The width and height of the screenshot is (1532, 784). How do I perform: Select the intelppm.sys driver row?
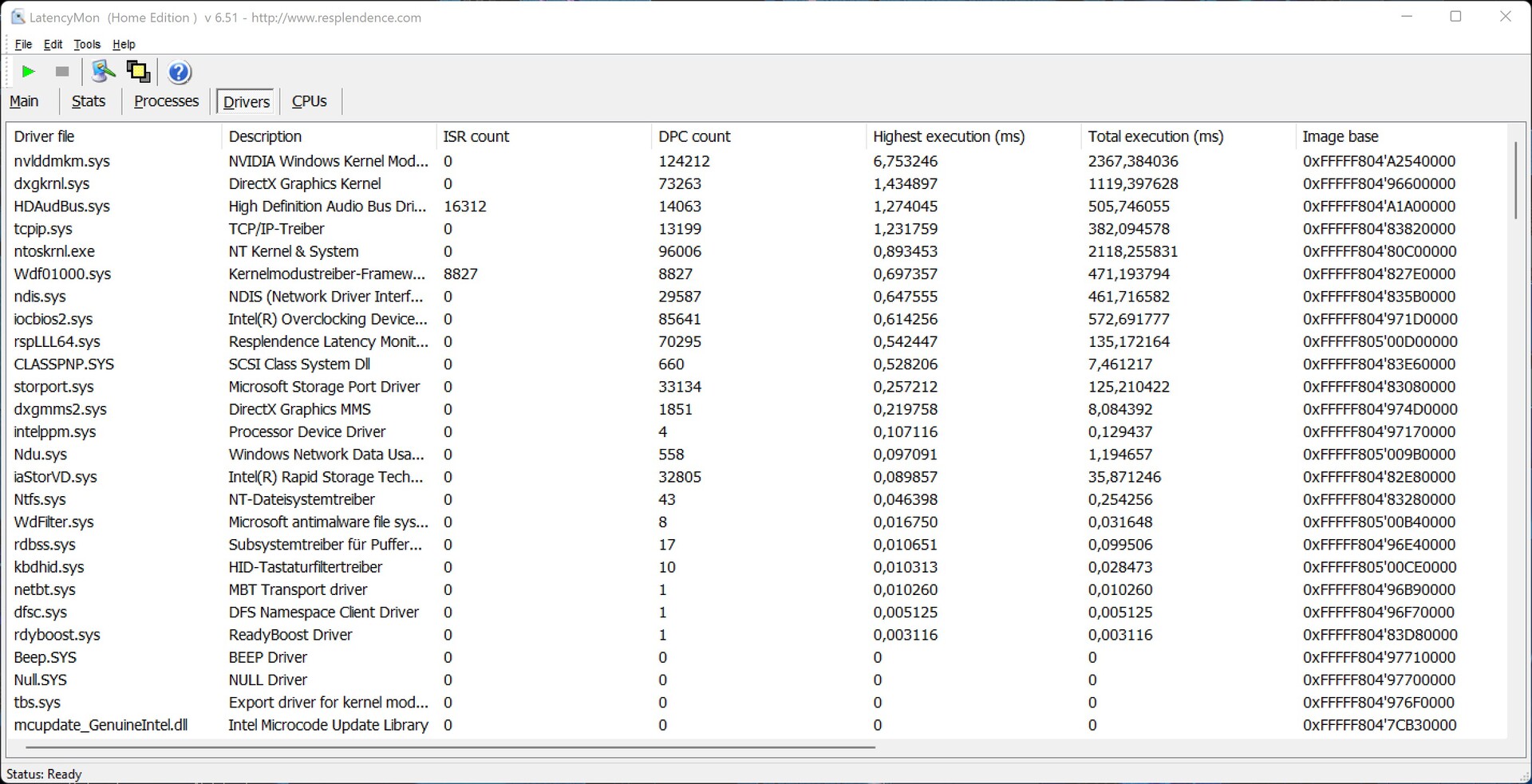coord(757,431)
